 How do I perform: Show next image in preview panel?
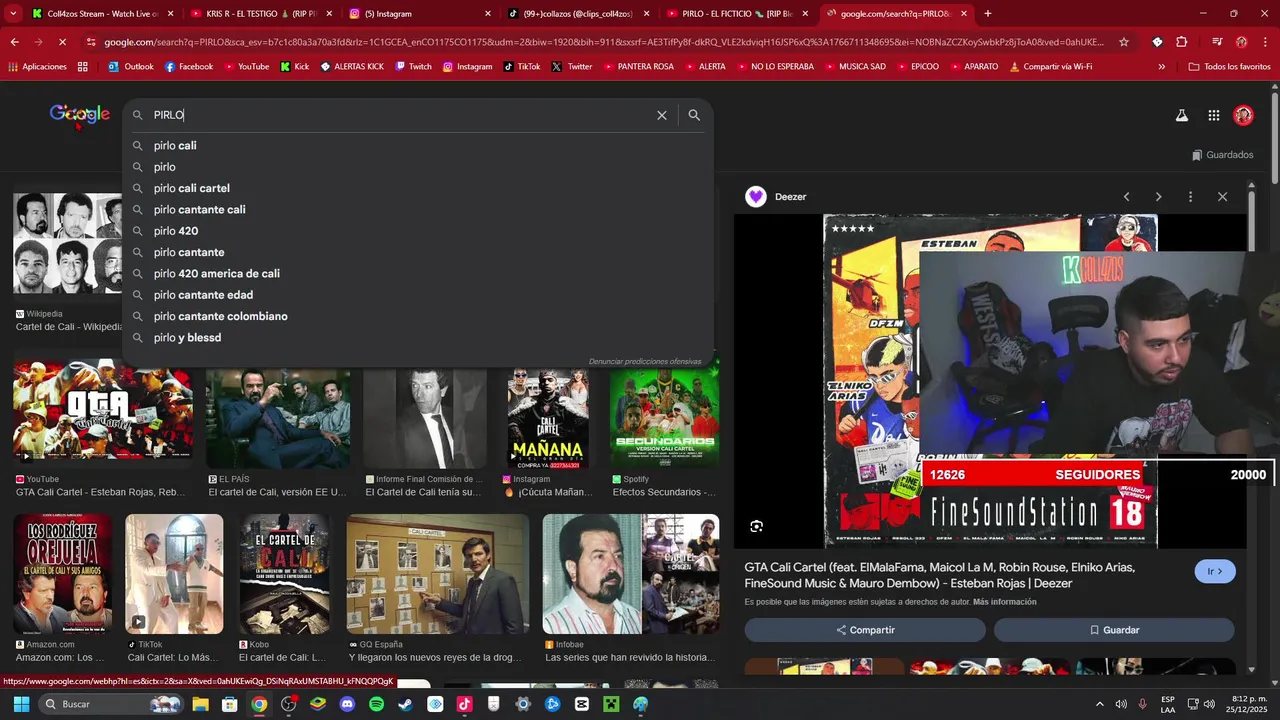point(1158,197)
